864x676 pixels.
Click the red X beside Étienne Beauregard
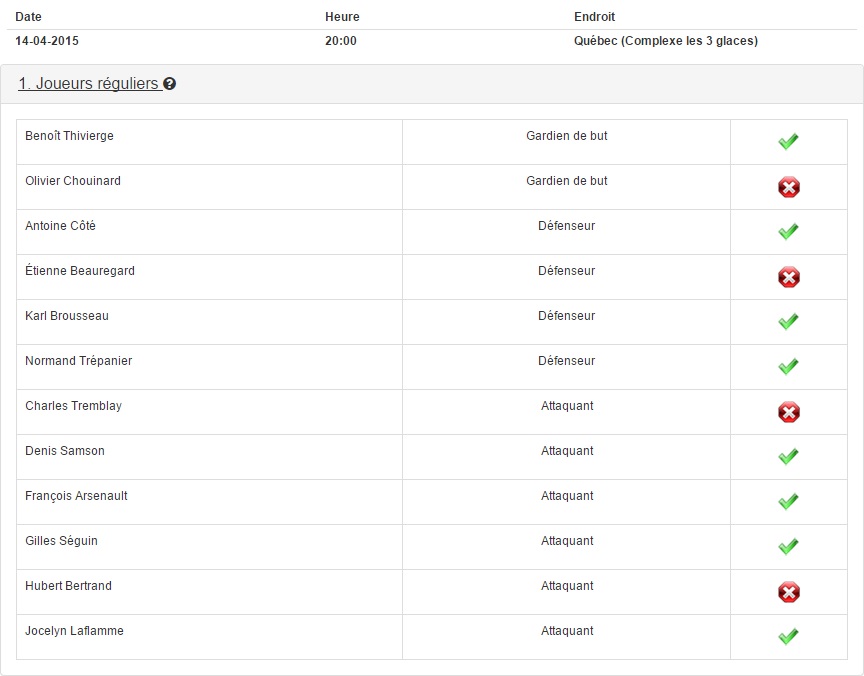(789, 277)
